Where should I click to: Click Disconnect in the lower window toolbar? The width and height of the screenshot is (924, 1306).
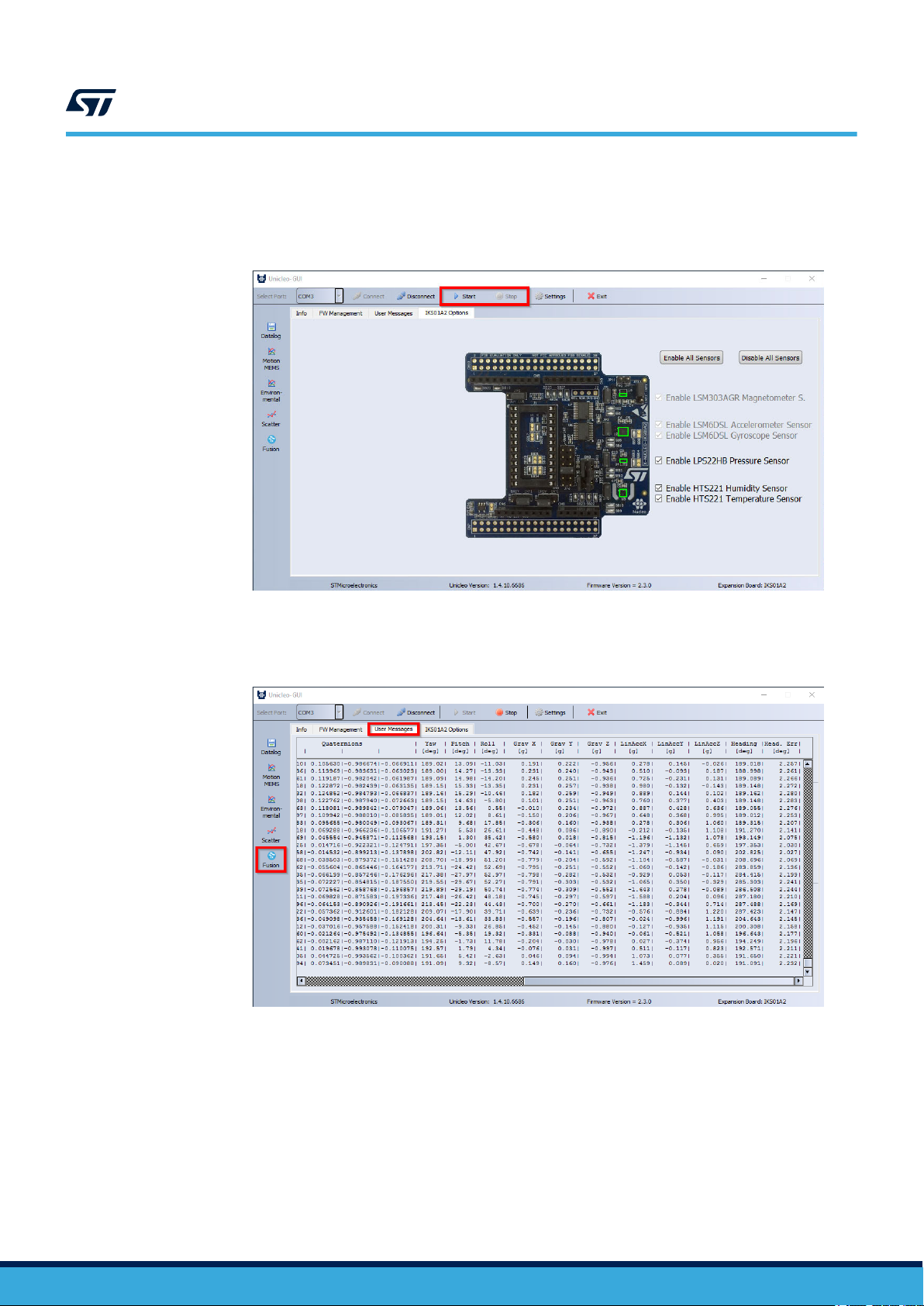click(416, 712)
